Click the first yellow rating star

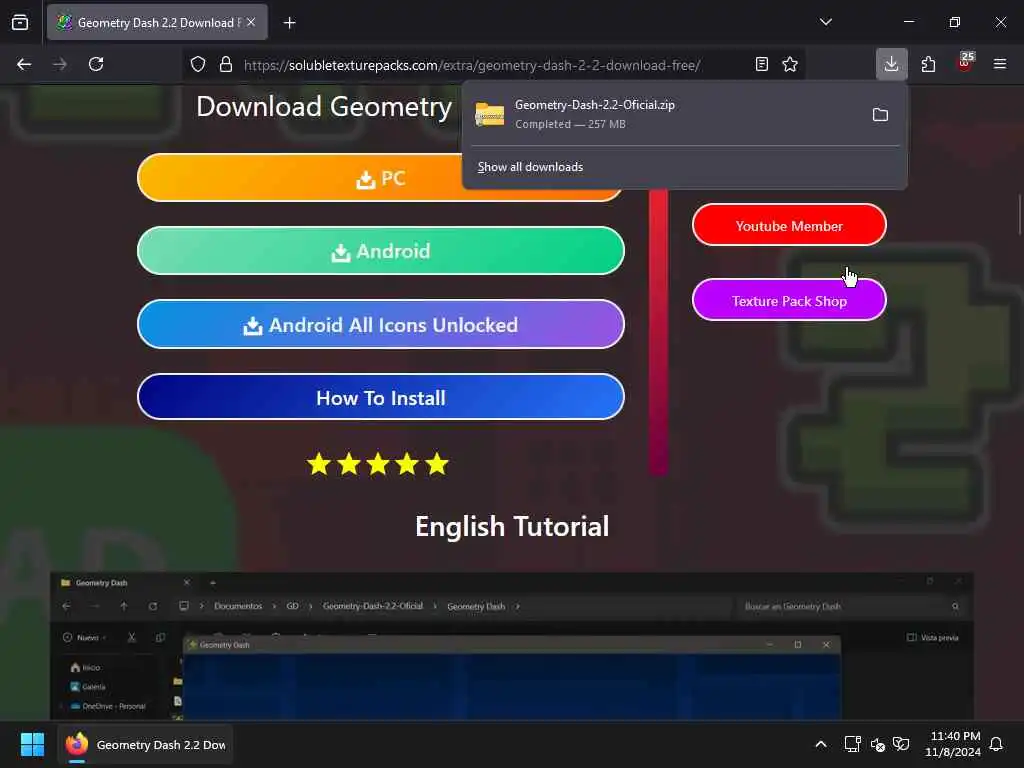click(x=319, y=464)
